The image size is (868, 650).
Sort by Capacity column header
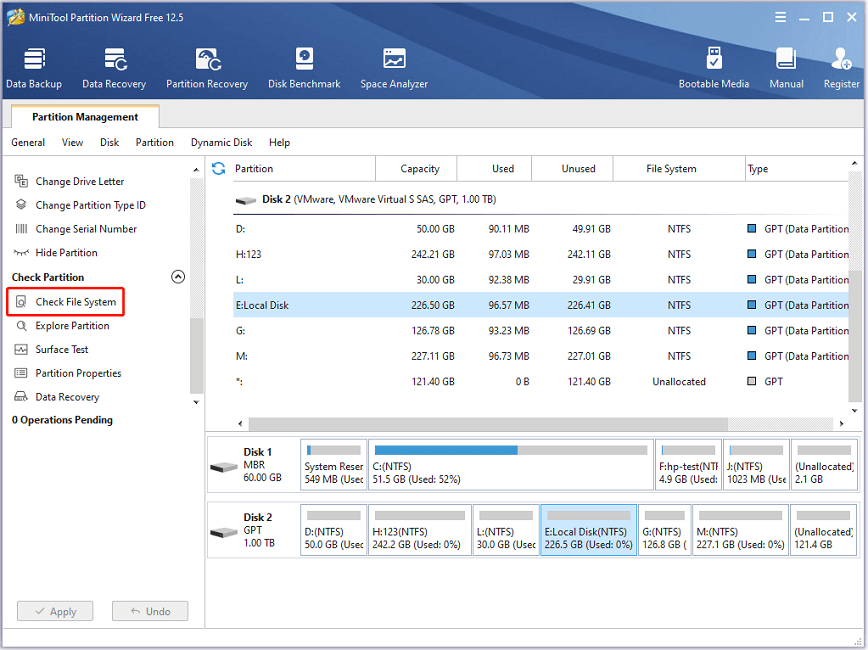click(x=416, y=168)
